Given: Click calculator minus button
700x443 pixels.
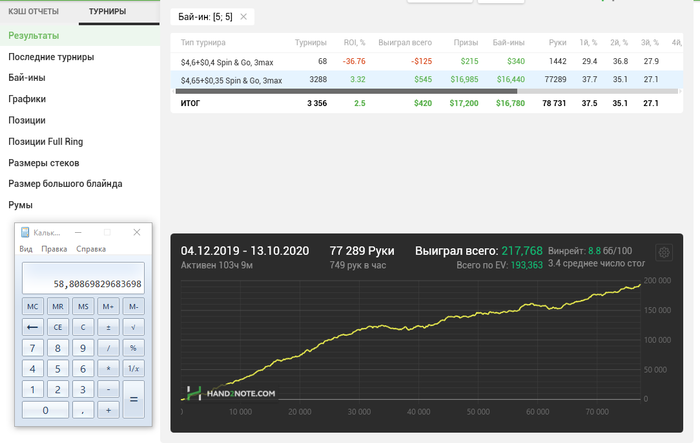Looking at the screenshot, I should tap(108, 389).
